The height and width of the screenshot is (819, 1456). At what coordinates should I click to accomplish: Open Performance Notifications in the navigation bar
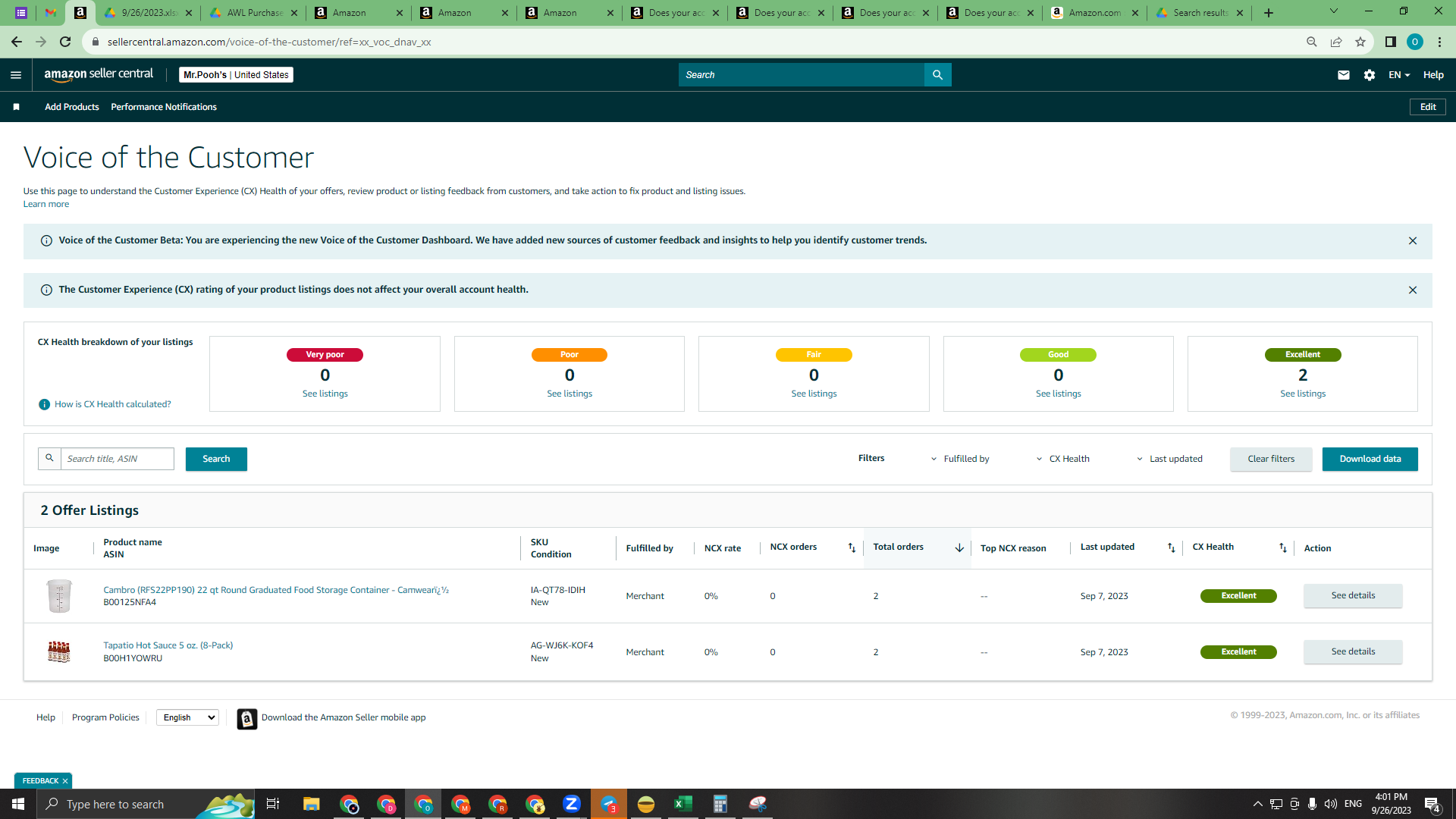tap(164, 107)
